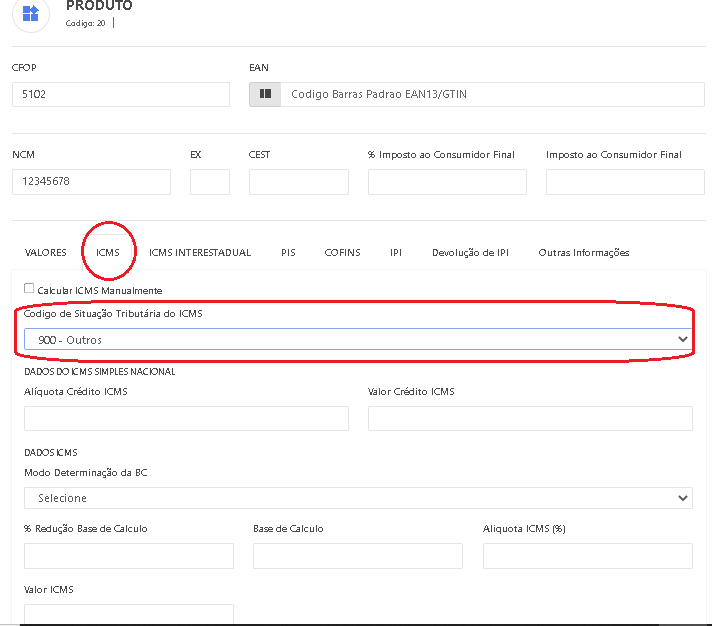
Task: Open Codigo de Situação Tributária dropdown
Action: (357, 339)
